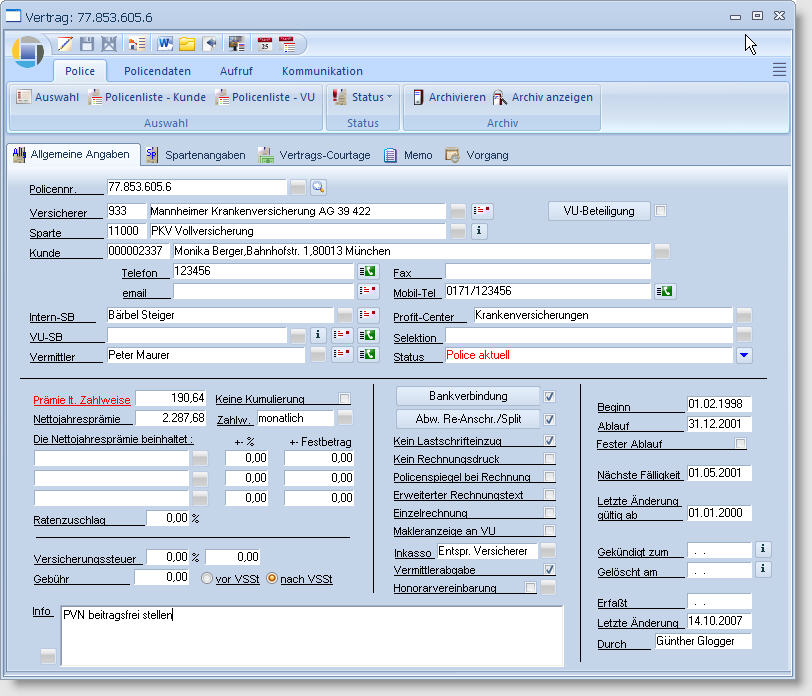
Task: Click the info icon beside Gekündigt zum
Action: coord(763,549)
